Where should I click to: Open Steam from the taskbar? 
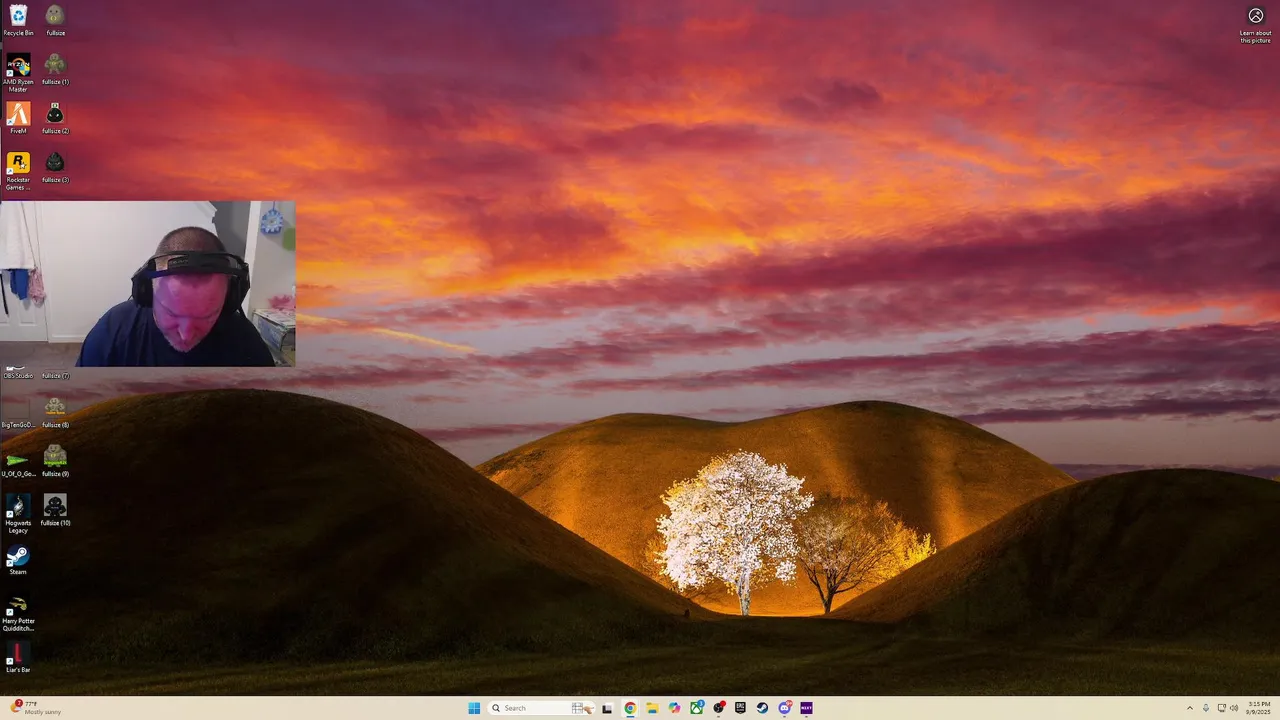762,708
